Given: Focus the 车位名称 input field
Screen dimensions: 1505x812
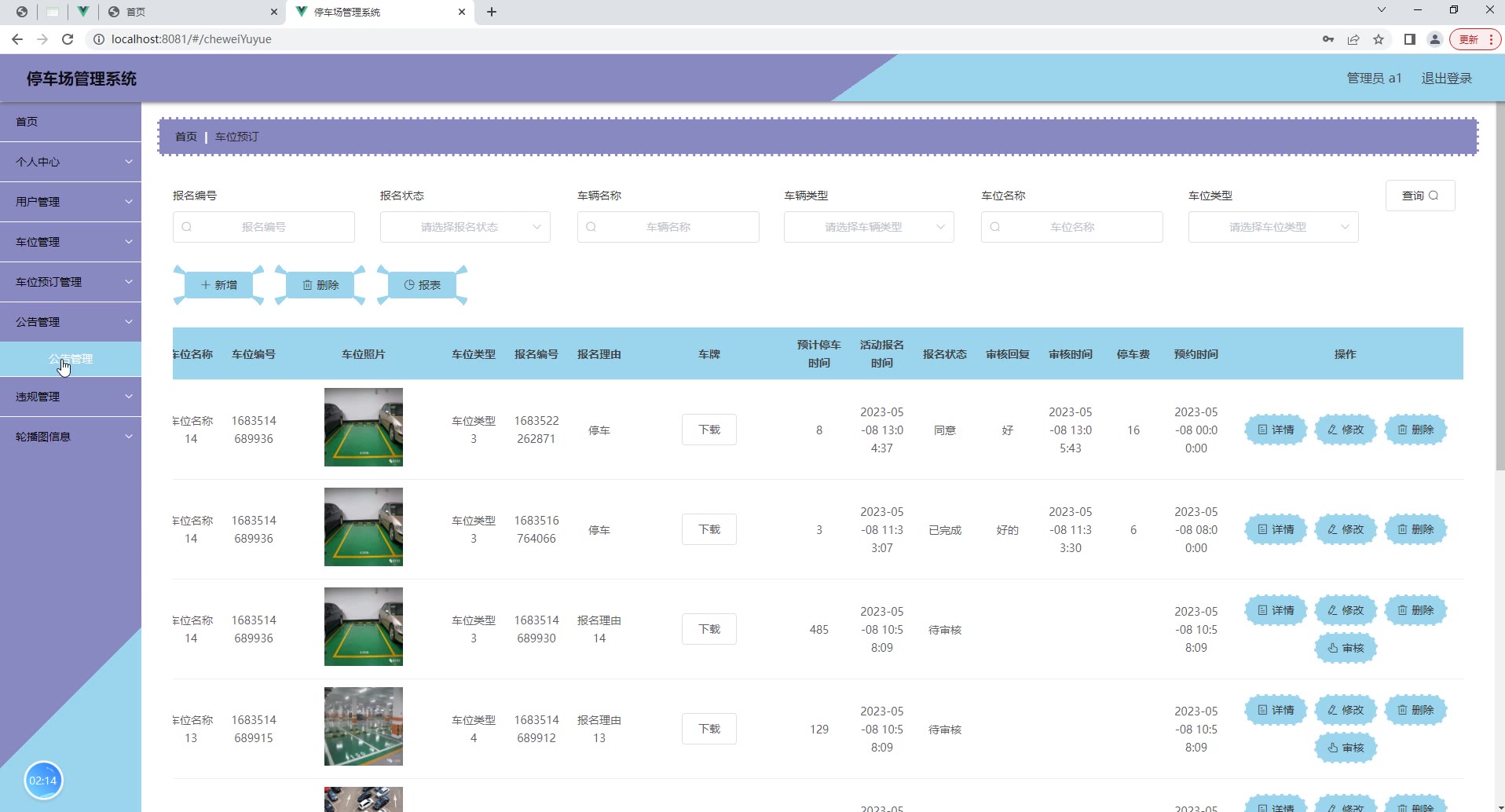Looking at the screenshot, I should click(1072, 227).
